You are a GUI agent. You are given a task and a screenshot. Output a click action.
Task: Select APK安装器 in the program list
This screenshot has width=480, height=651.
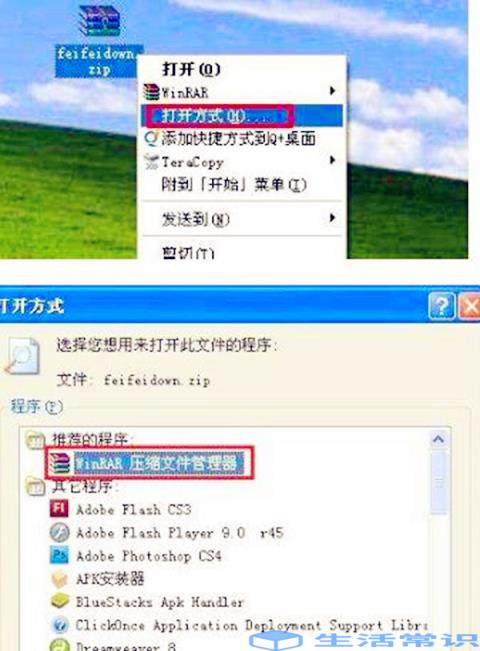[110, 578]
